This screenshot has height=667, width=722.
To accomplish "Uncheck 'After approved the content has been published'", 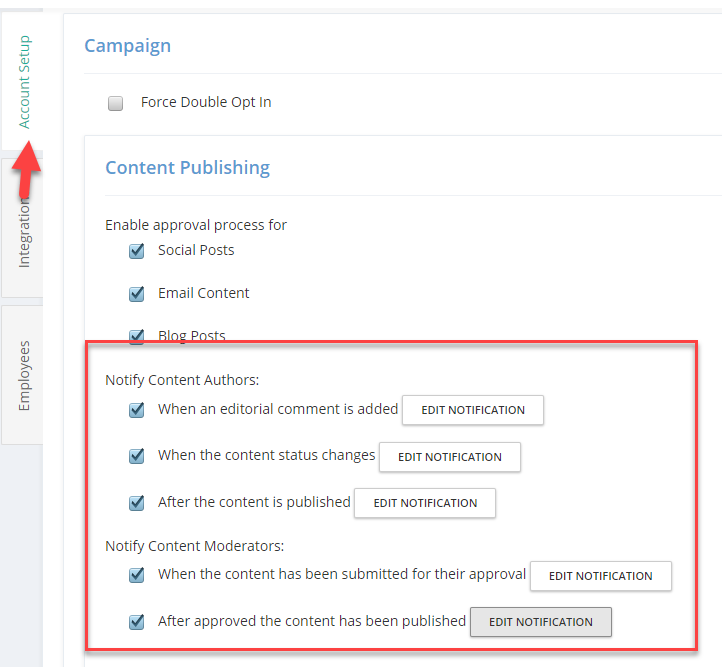I will pos(136,622).
